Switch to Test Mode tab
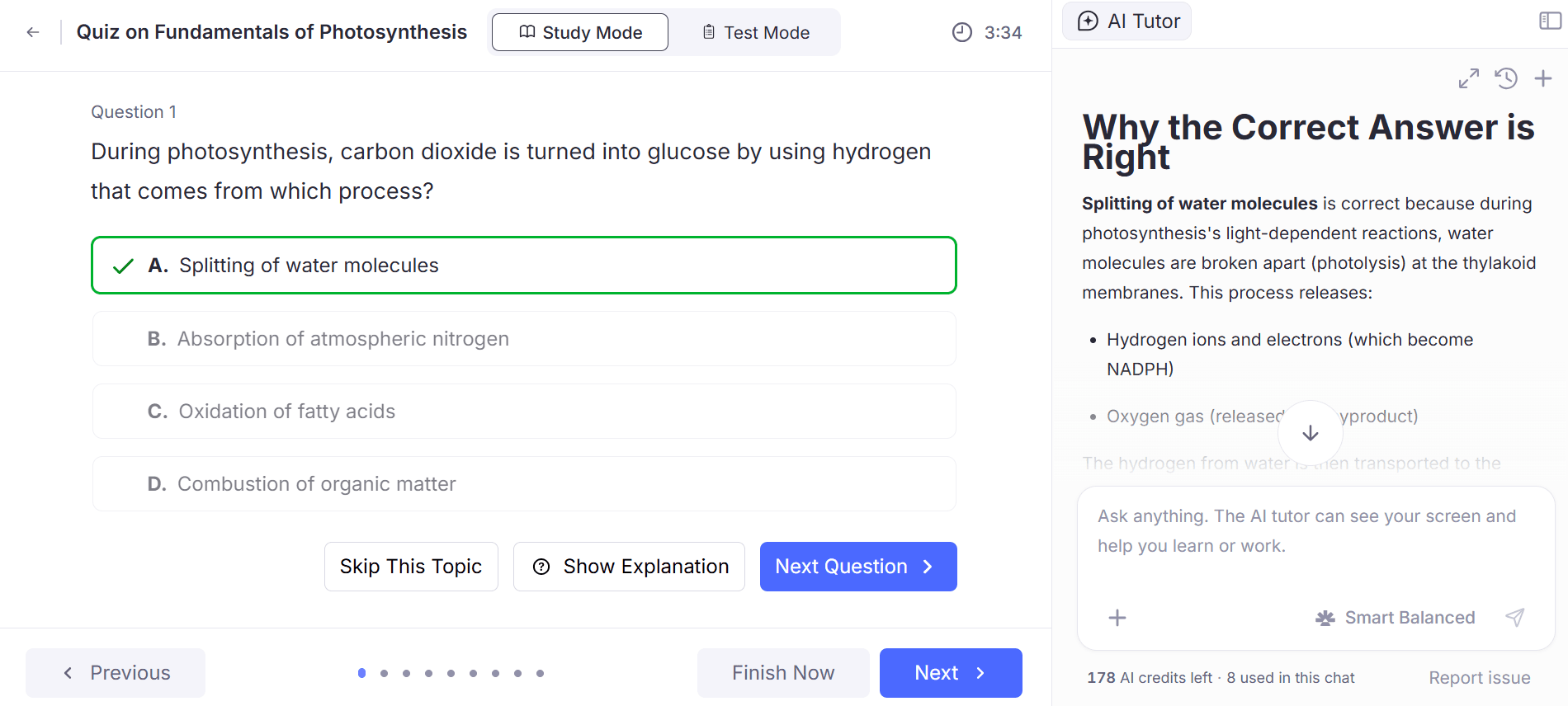 755,32
